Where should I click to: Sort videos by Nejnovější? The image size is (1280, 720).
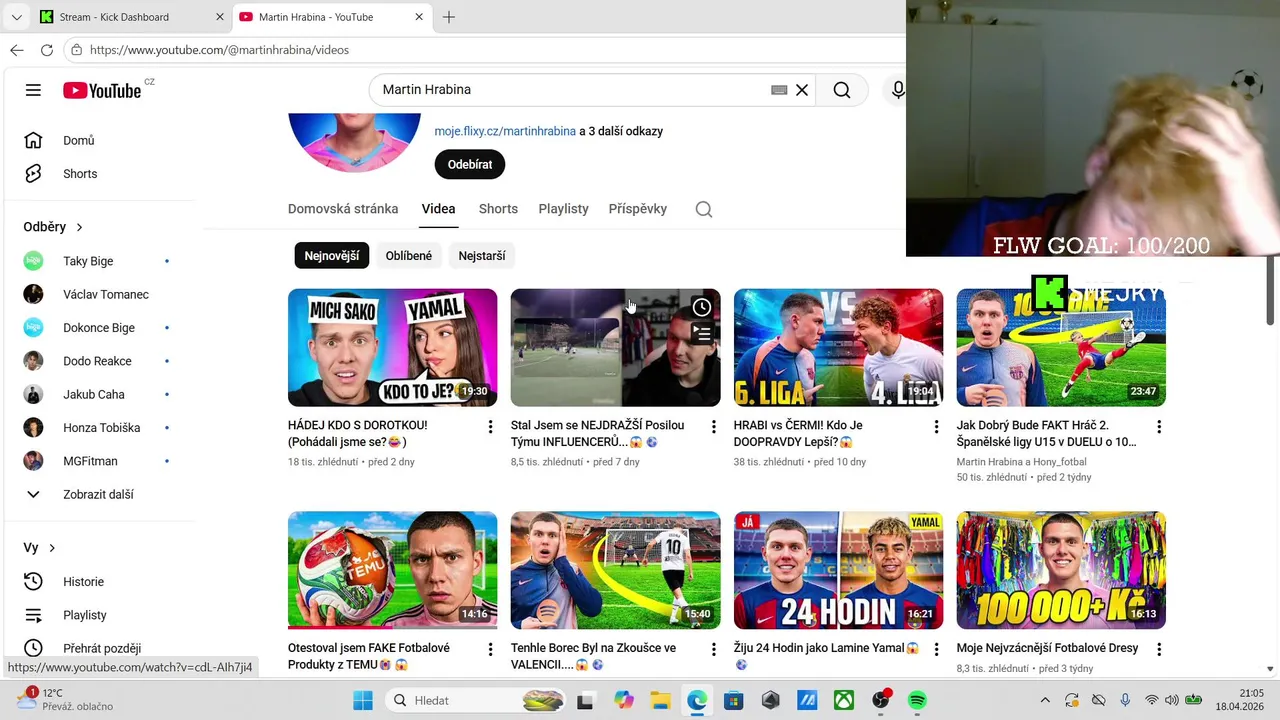332,256
